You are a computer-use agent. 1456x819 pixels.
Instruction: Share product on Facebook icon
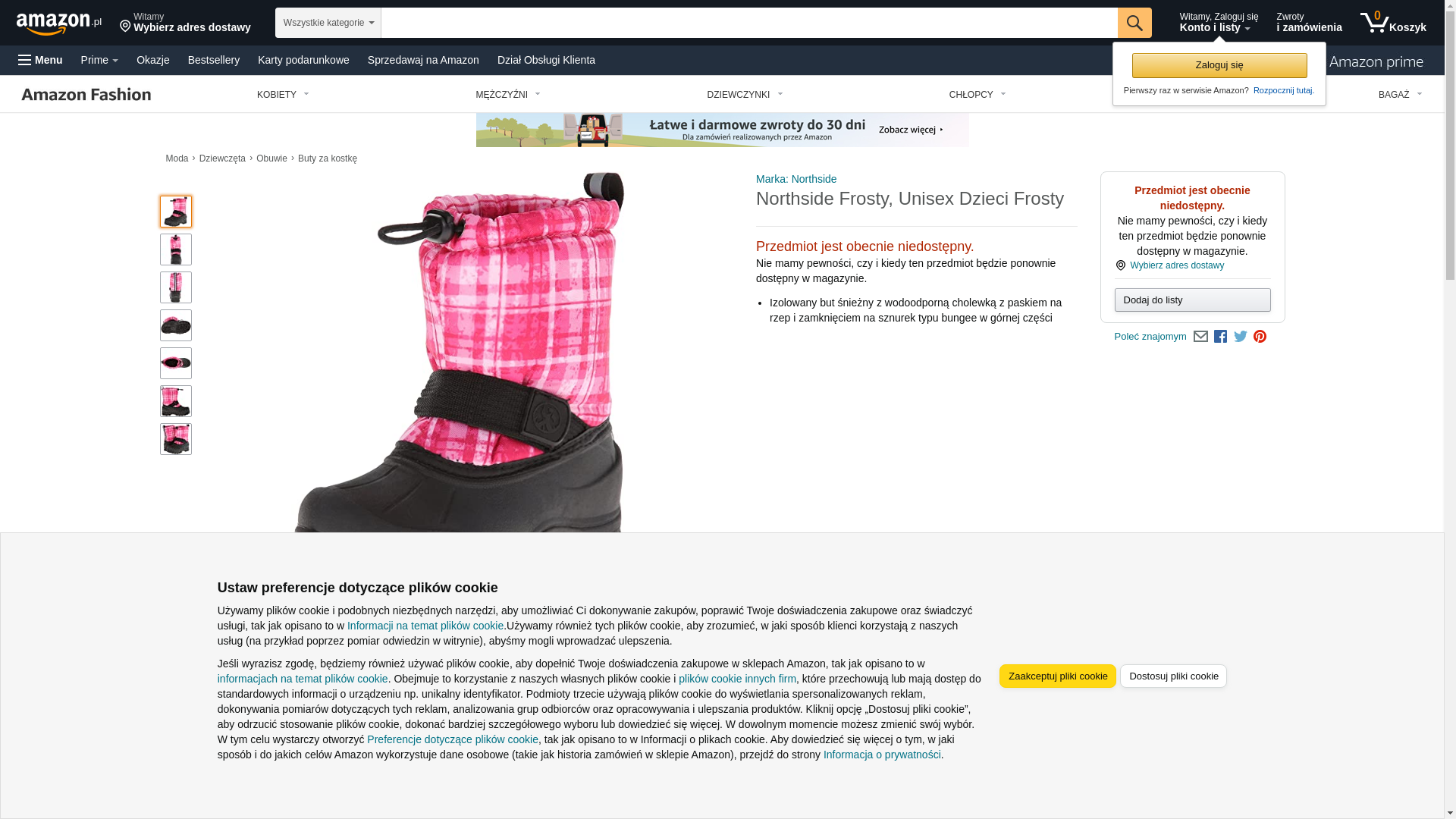(1220, 337)
